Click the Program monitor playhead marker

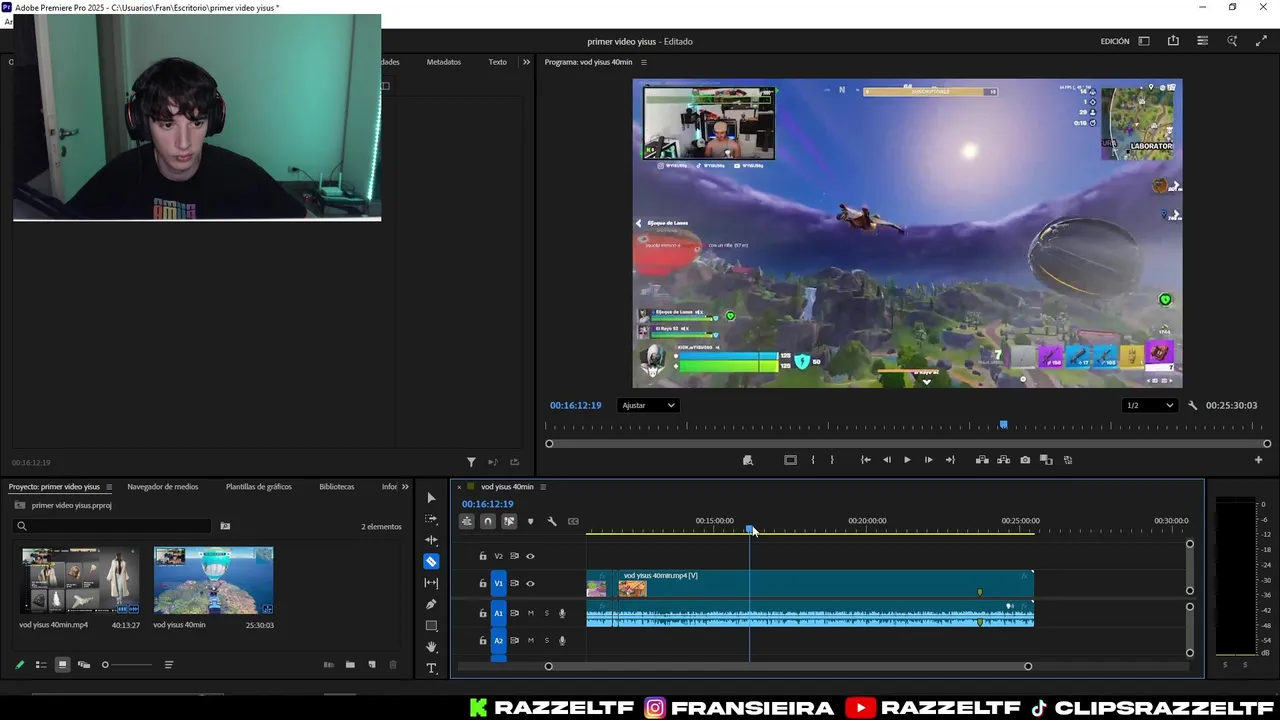[1003, 425]
